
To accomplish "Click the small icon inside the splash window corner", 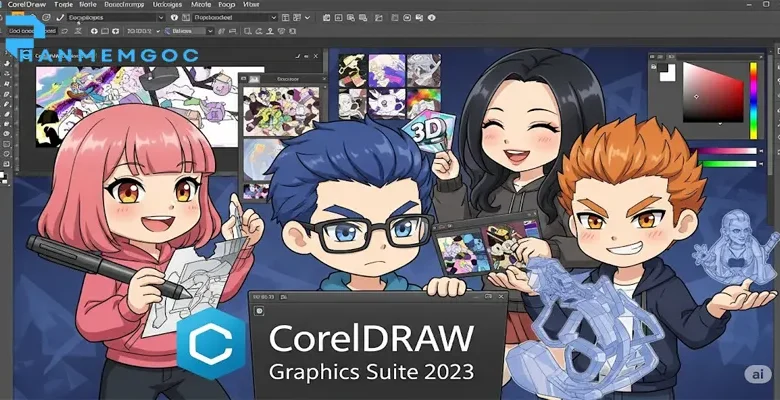I will click(x=259, y=311).
